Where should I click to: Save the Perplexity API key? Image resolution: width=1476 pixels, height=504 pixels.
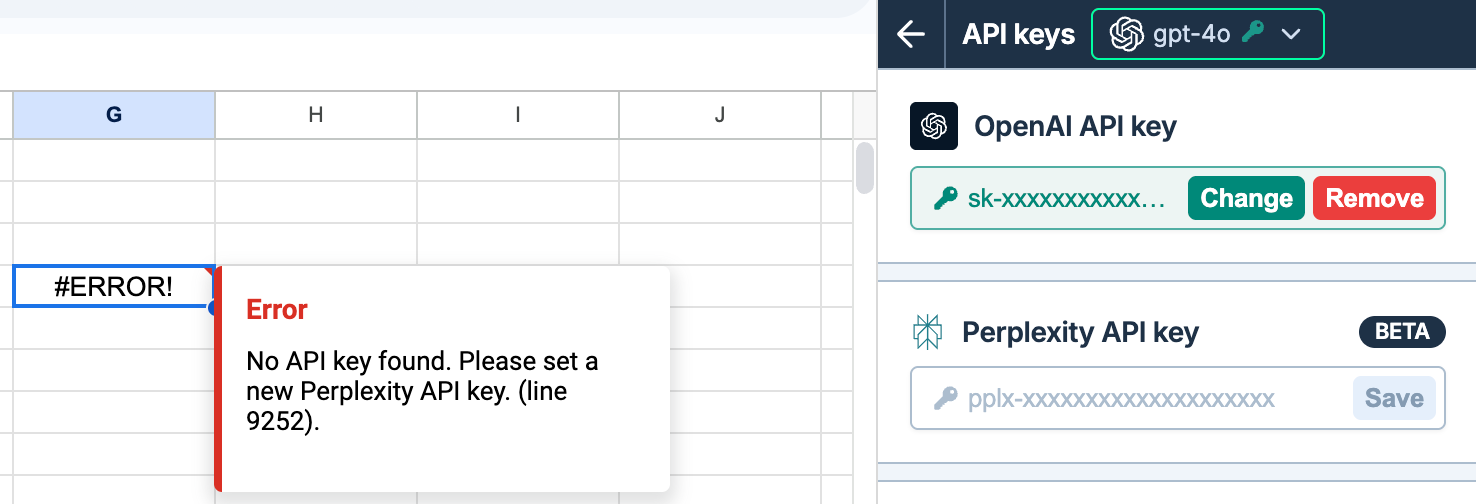[1394, 398]
